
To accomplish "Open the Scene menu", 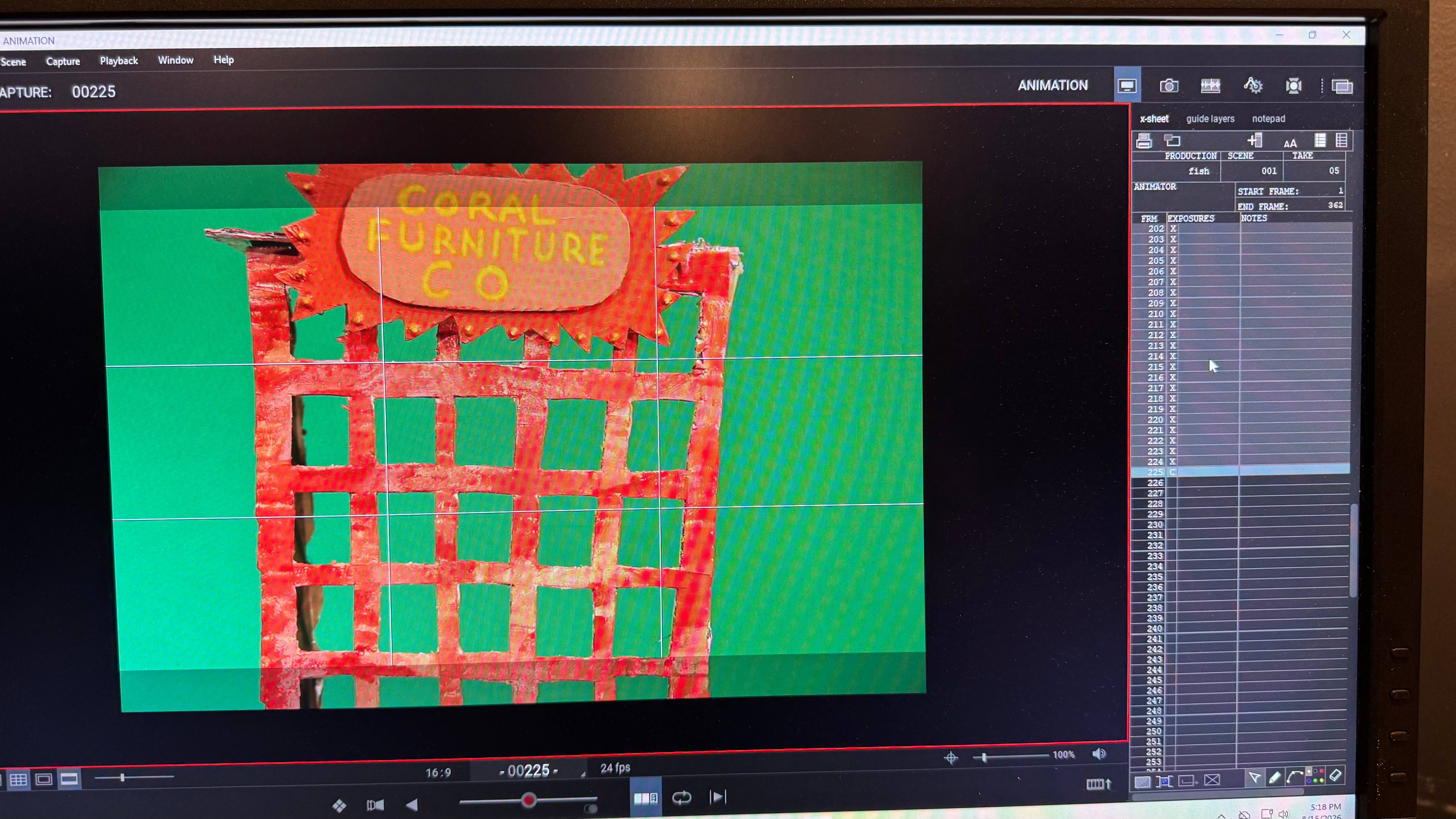I will [x=14, y=62].
